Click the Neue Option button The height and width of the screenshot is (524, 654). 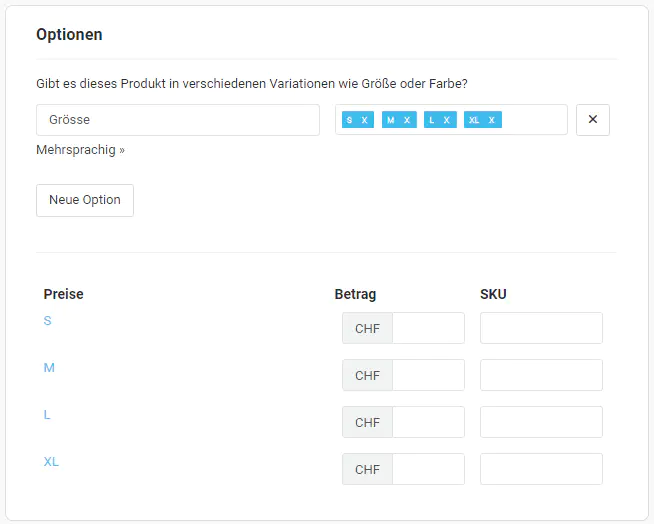pyautogui.click(x=85, y=200)
